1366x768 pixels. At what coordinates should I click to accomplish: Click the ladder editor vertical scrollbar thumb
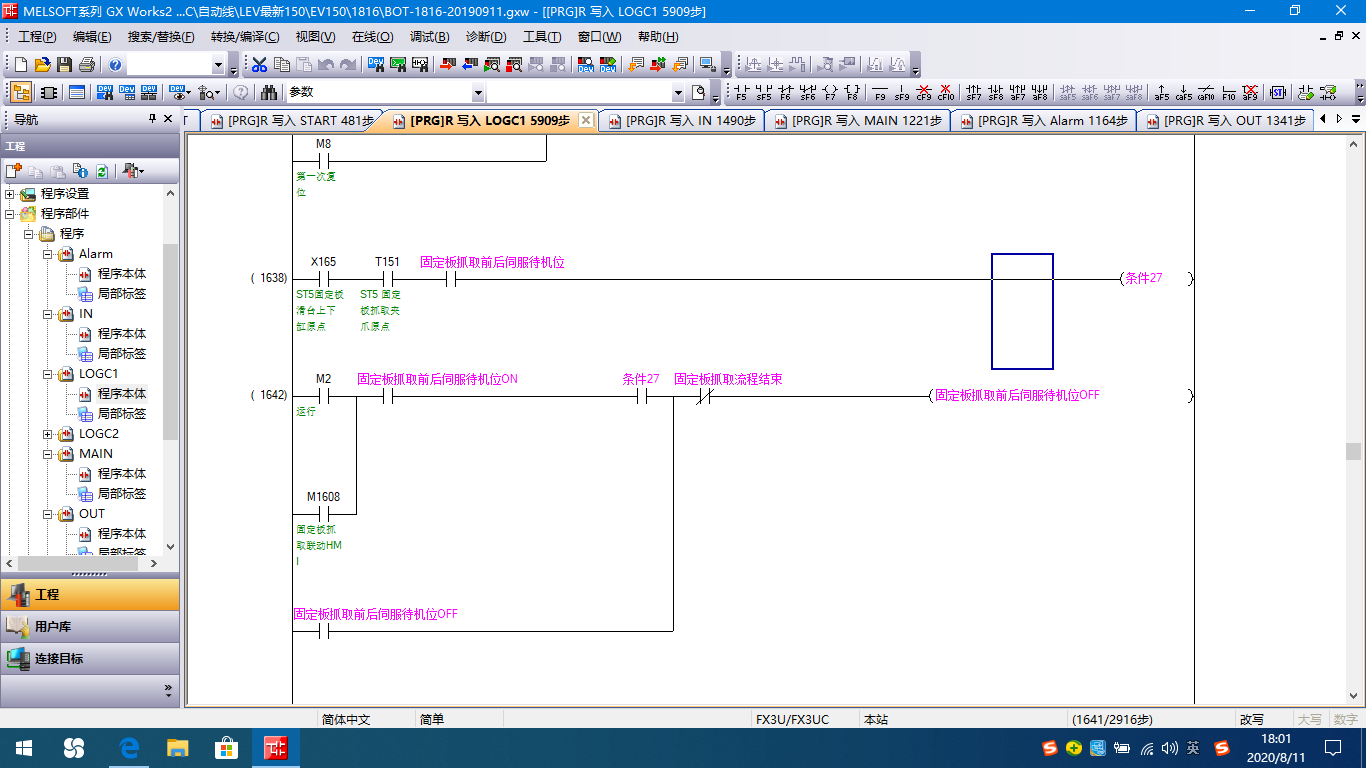(x=1353, y=451)
